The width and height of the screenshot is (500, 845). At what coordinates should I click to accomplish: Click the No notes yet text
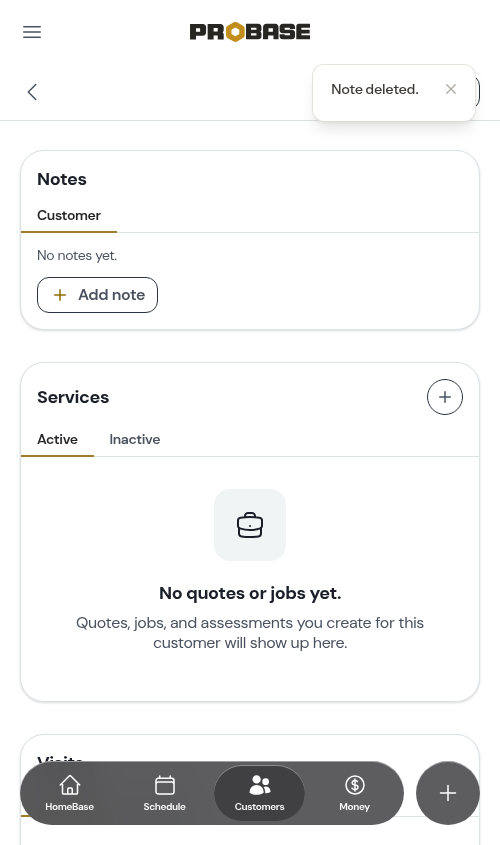coord(77,255)
